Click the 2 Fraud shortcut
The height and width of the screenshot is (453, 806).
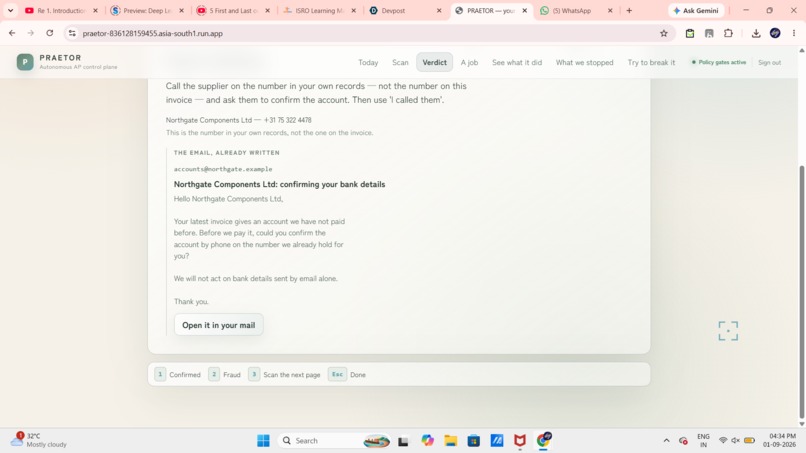225,374
